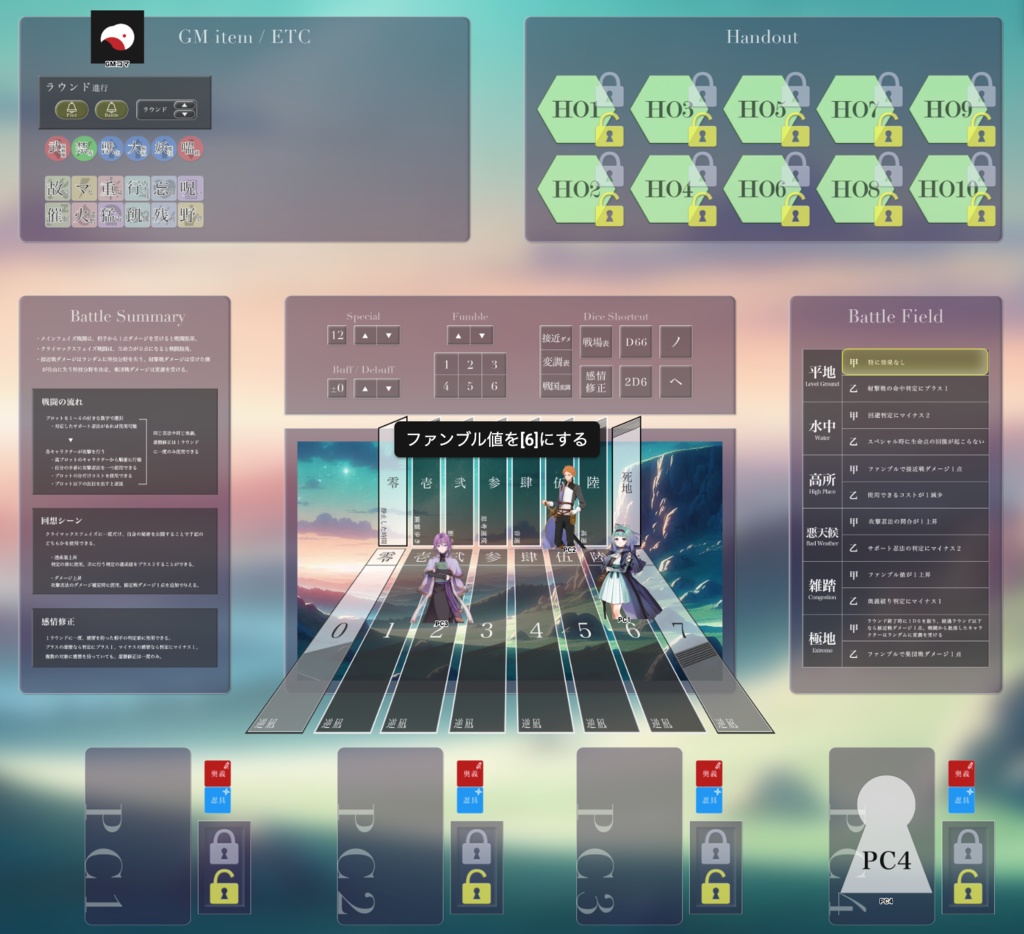Pick the マ condition tile

coord(84,188)
